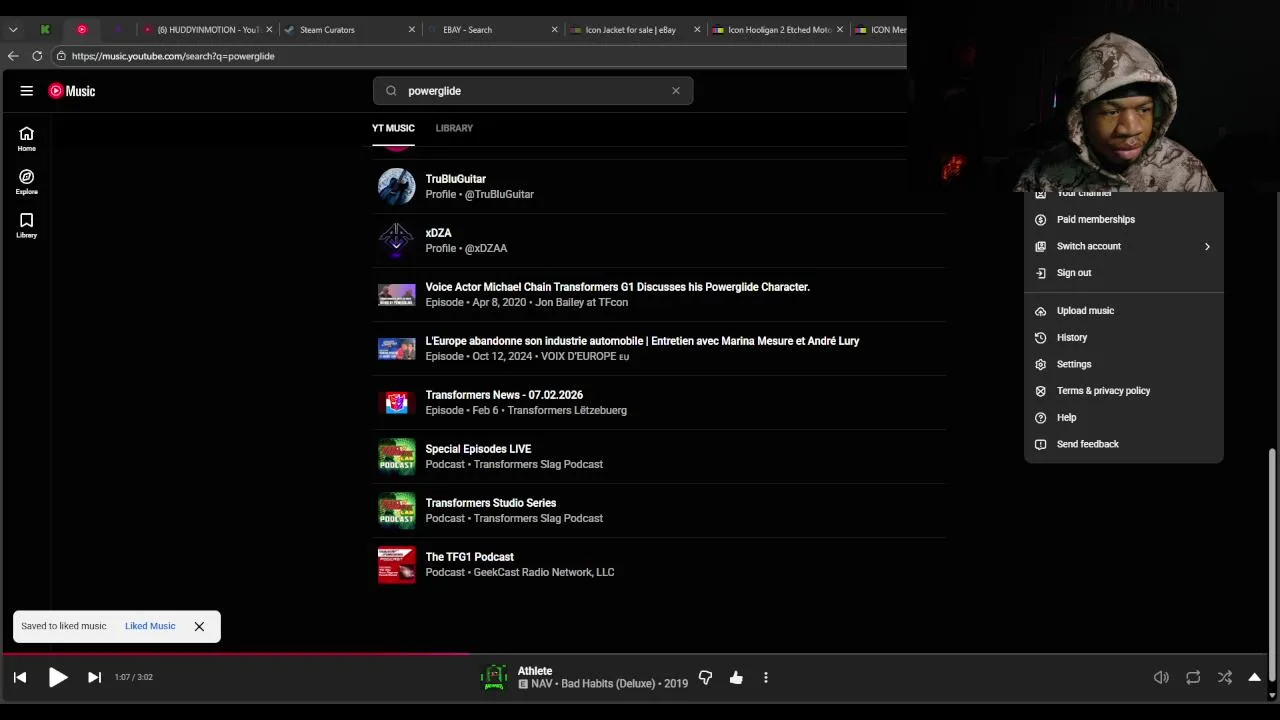
Task: Seek on the song progress bar
Action: click(x=634, y=655)
